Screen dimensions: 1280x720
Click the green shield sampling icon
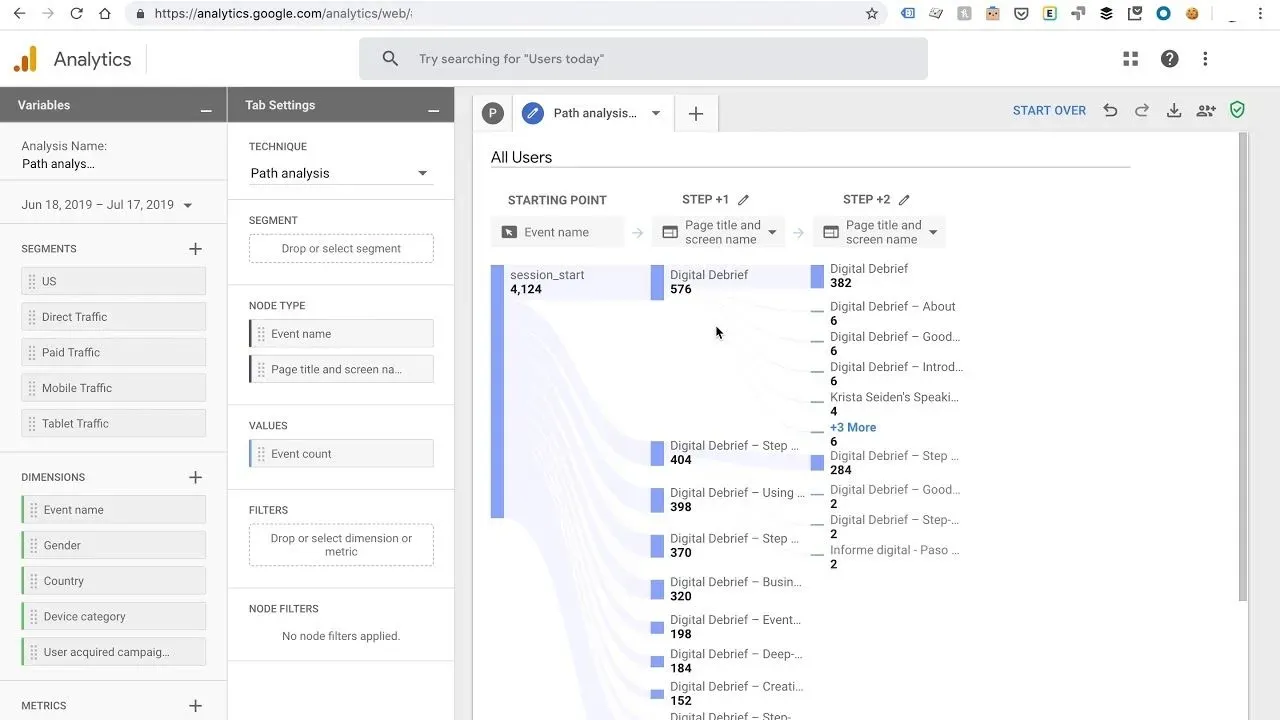1237,110
